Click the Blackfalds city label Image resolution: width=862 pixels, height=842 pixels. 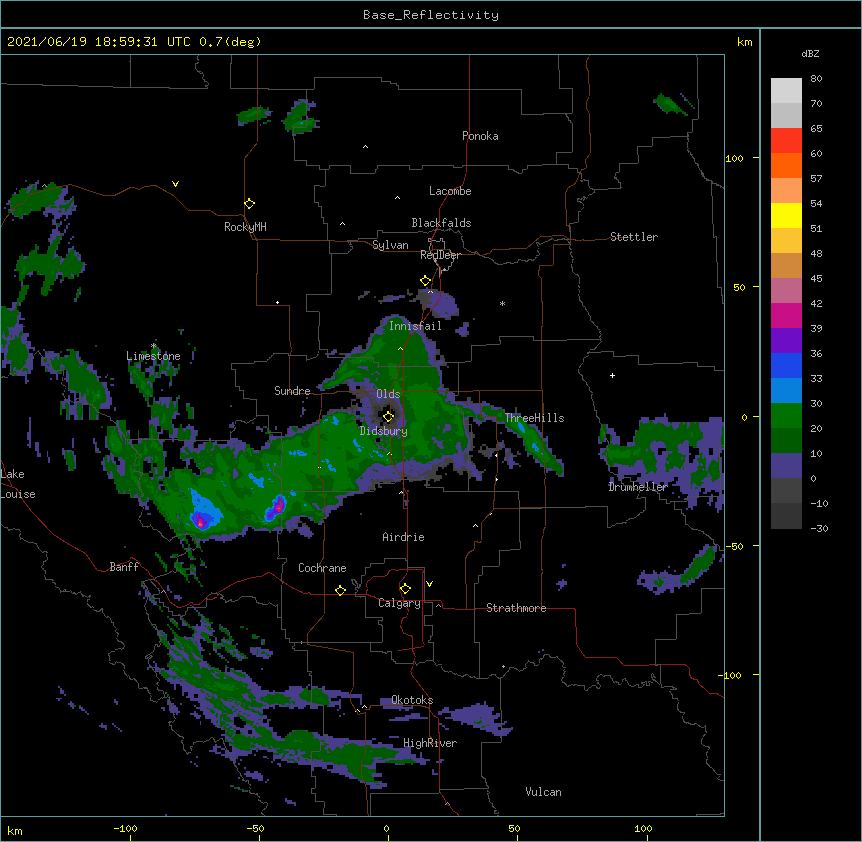tap(441, 223)
